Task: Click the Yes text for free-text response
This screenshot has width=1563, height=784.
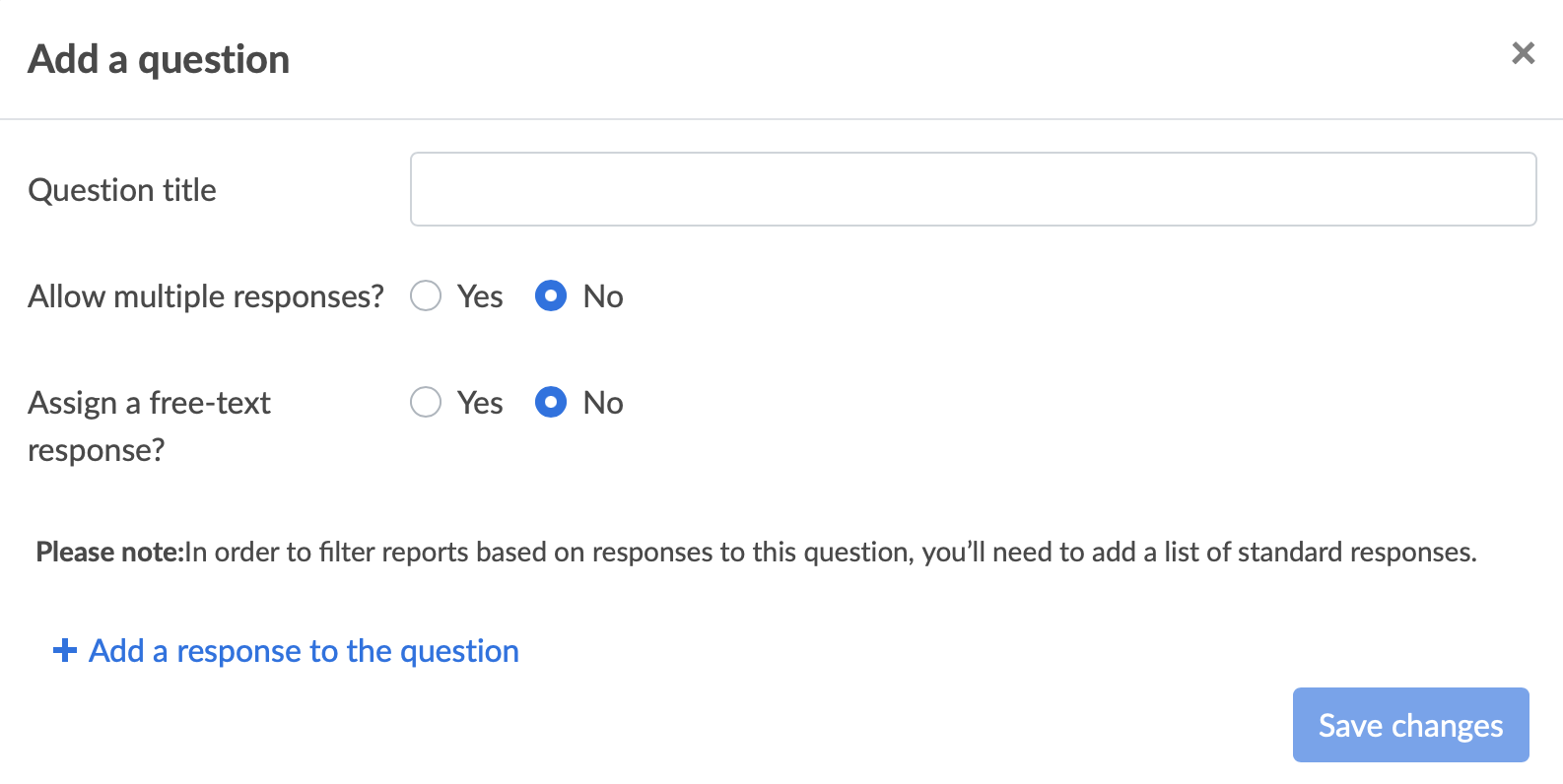Action: point(480,403)
